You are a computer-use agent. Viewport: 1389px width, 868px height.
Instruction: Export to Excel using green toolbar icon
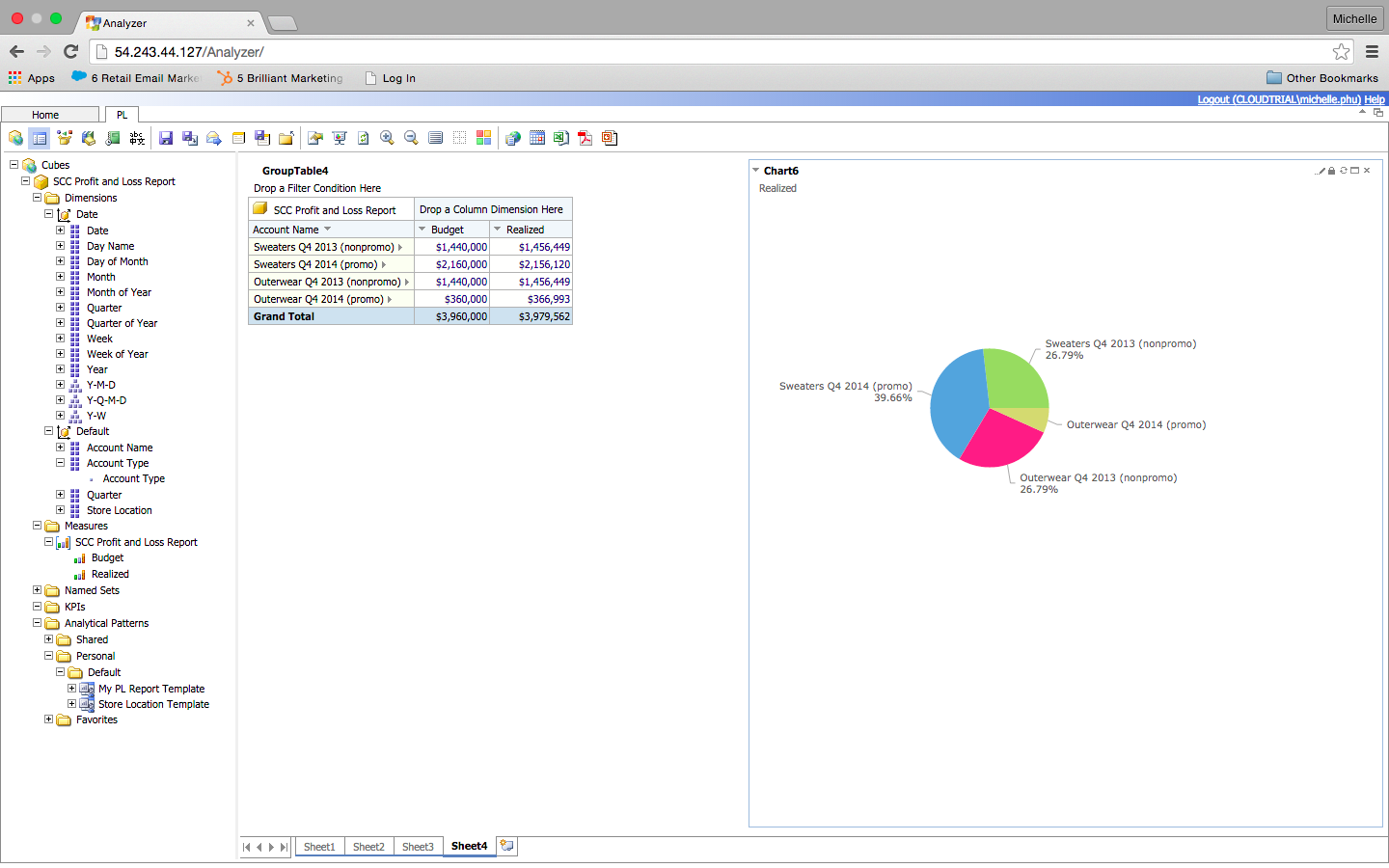(560, 138)
